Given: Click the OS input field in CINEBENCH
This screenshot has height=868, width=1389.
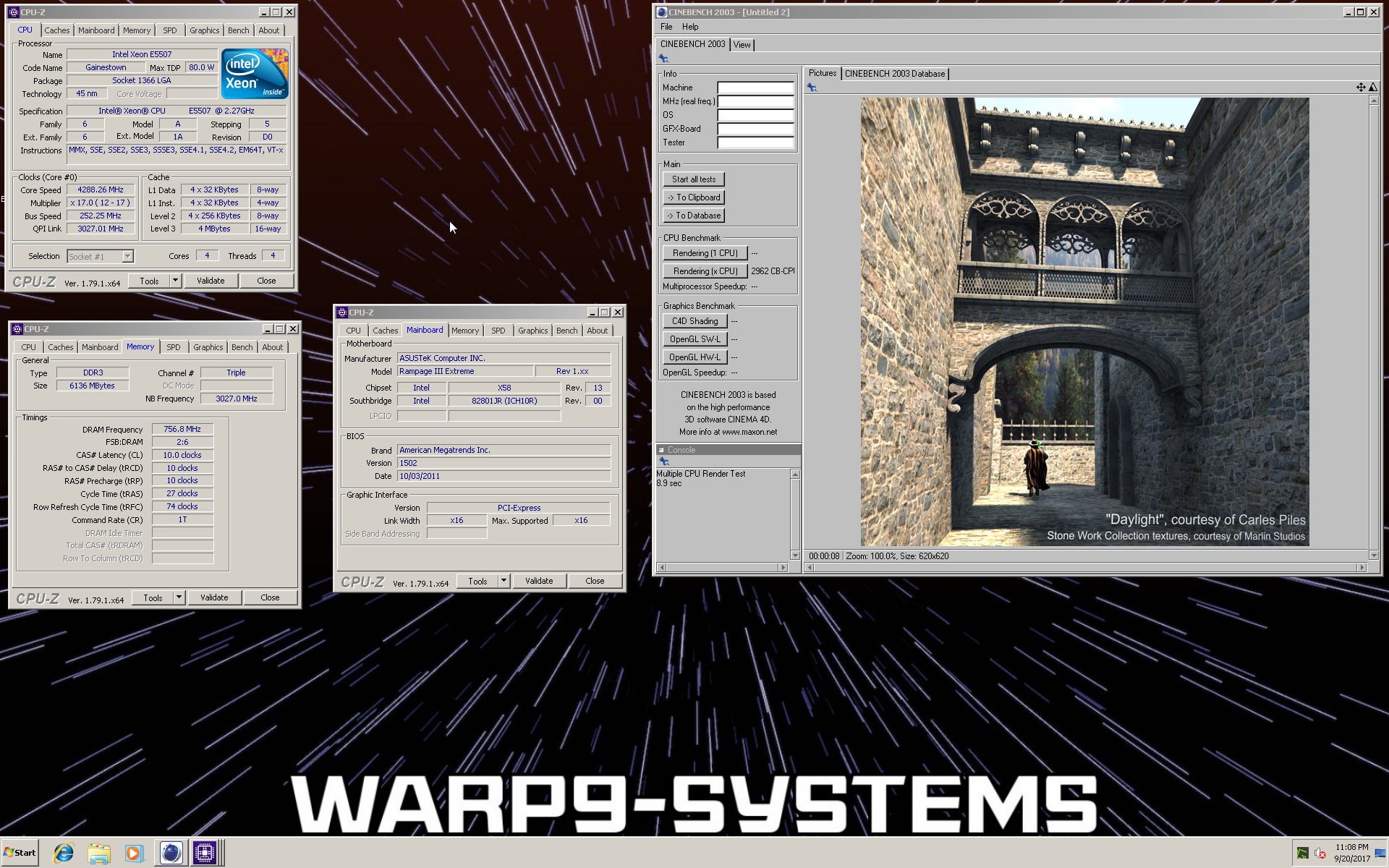Looking at the screenshot, I should tap(755, 115).
